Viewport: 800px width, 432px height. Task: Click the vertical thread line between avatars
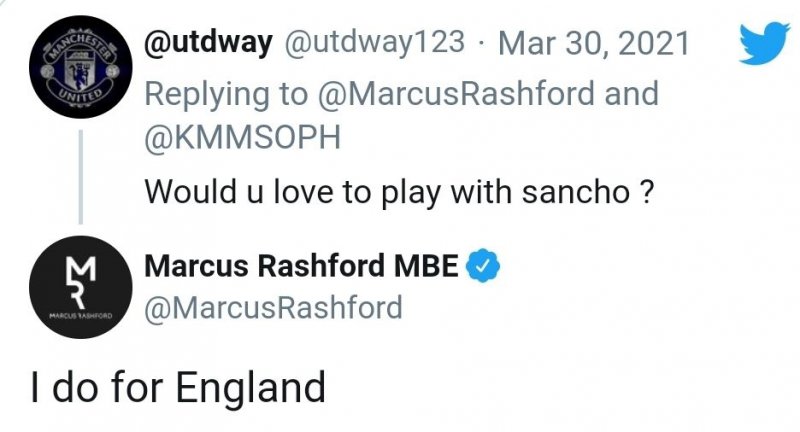[79, 178]
